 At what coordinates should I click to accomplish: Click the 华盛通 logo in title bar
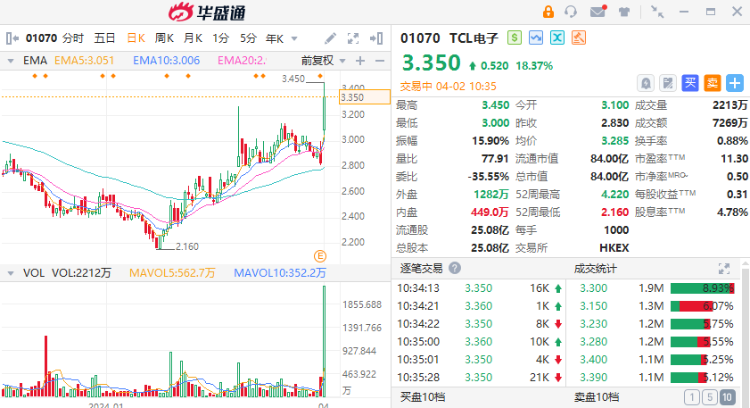click(x=207, y=12)
